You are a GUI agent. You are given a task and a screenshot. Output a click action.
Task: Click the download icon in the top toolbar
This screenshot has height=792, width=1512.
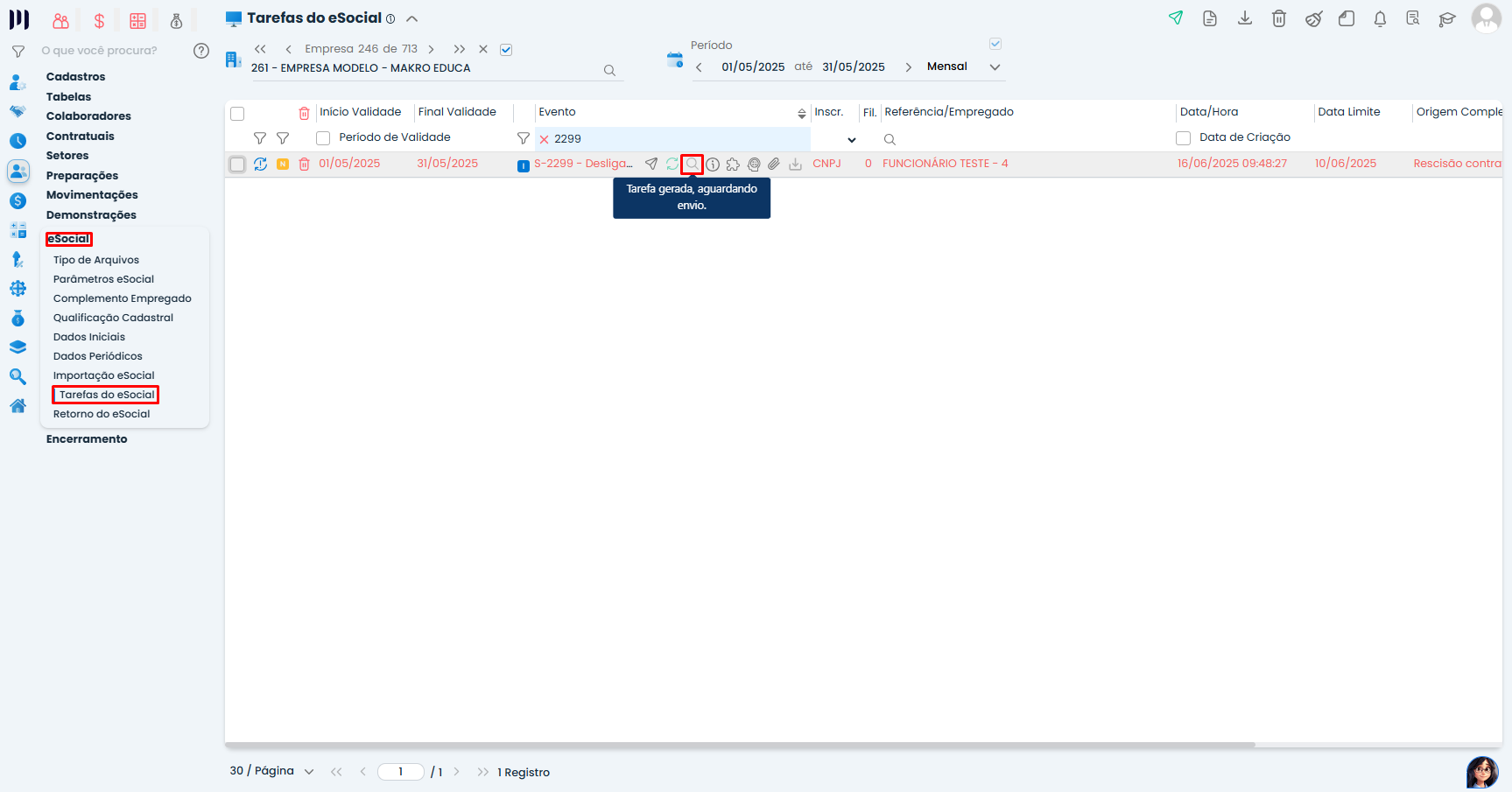tap(1245, 18)
